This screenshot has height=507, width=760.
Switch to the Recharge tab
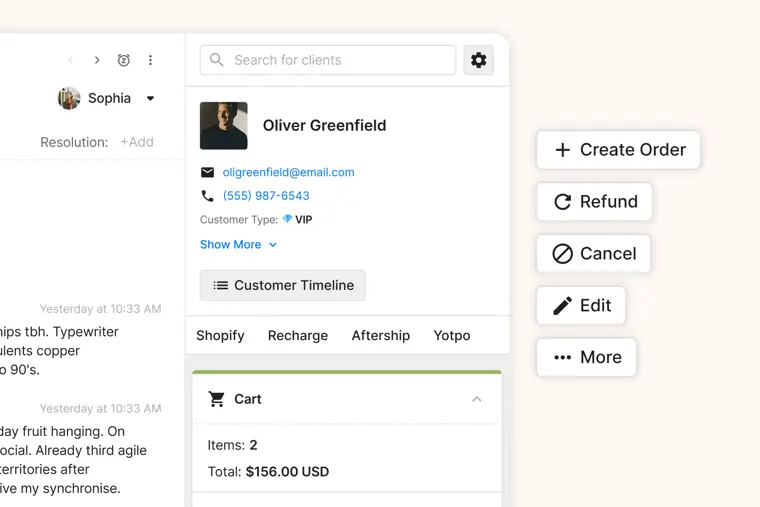[x=298, y=335]
